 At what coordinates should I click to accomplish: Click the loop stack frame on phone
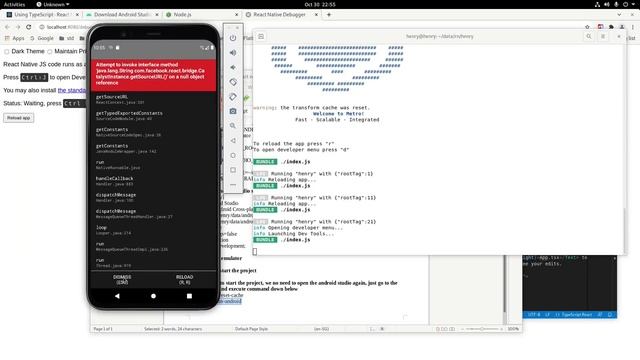pos(153,230)
